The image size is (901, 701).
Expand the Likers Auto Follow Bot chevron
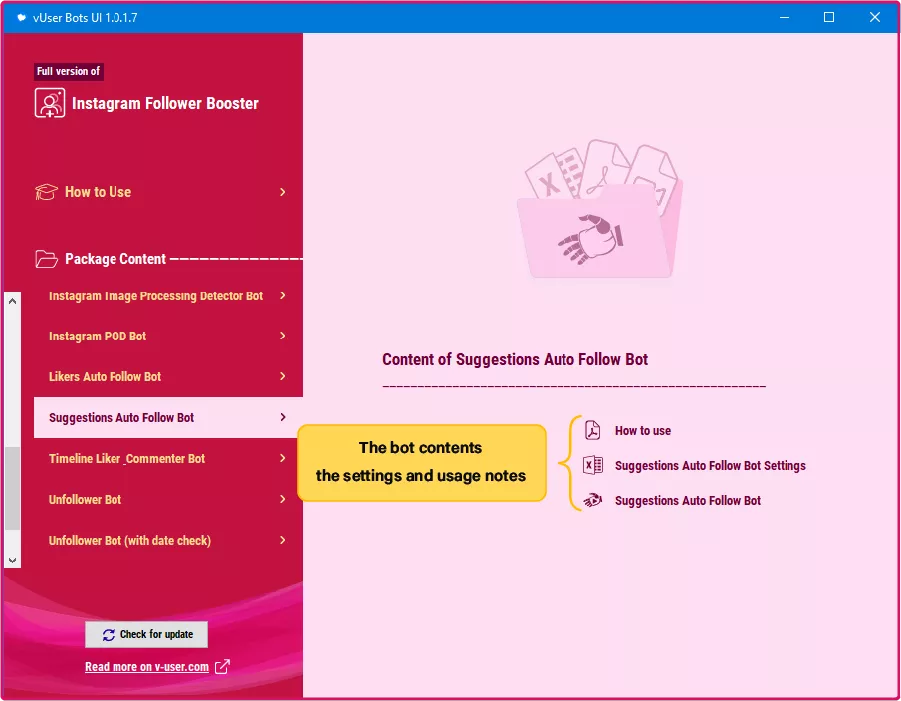pos(282,376)
